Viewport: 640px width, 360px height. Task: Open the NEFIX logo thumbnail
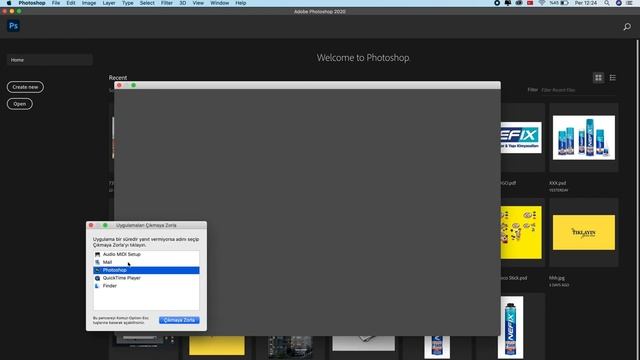pos(521,138)
